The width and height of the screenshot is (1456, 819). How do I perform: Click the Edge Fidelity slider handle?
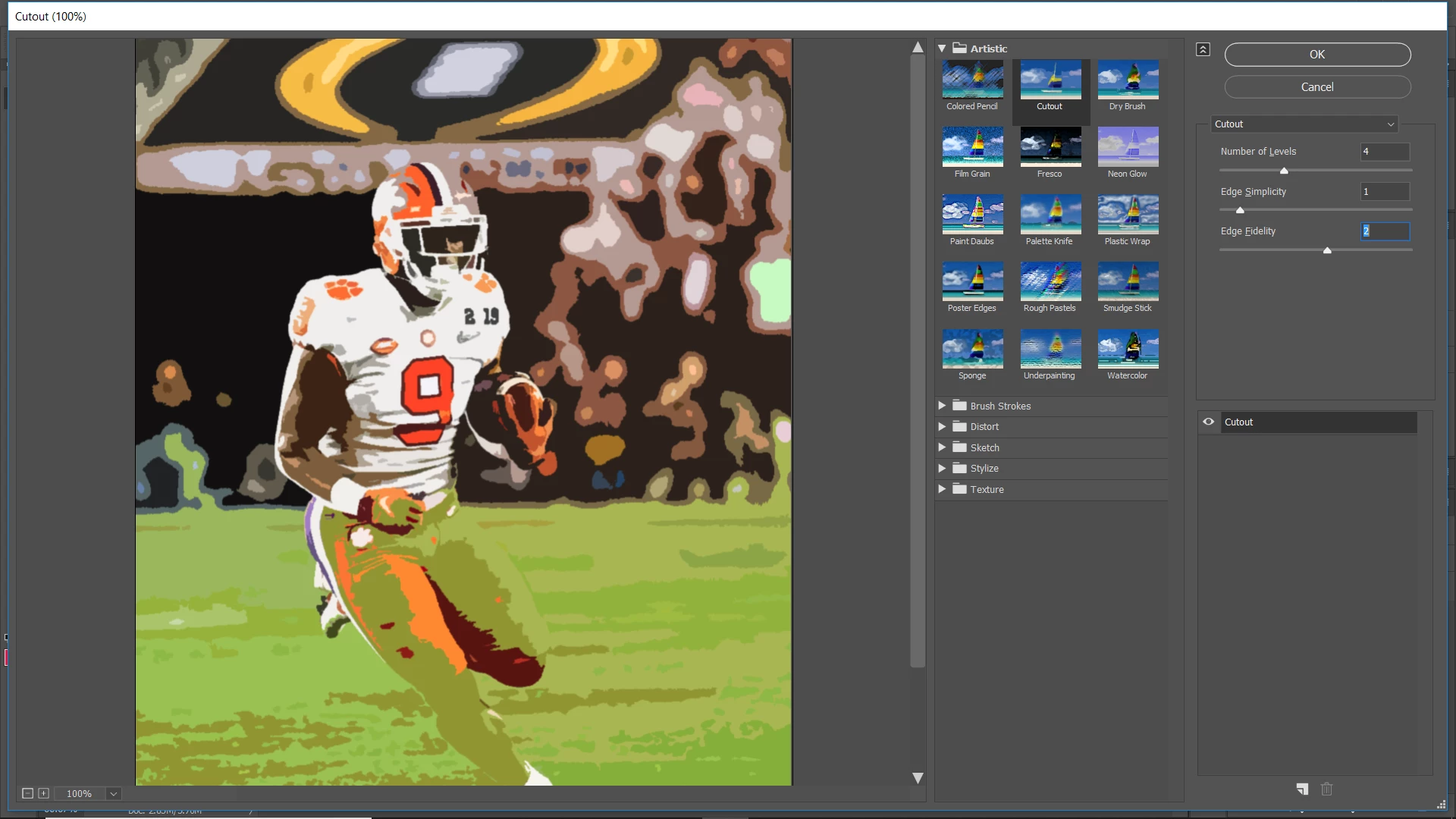[x=1327, y=250]
